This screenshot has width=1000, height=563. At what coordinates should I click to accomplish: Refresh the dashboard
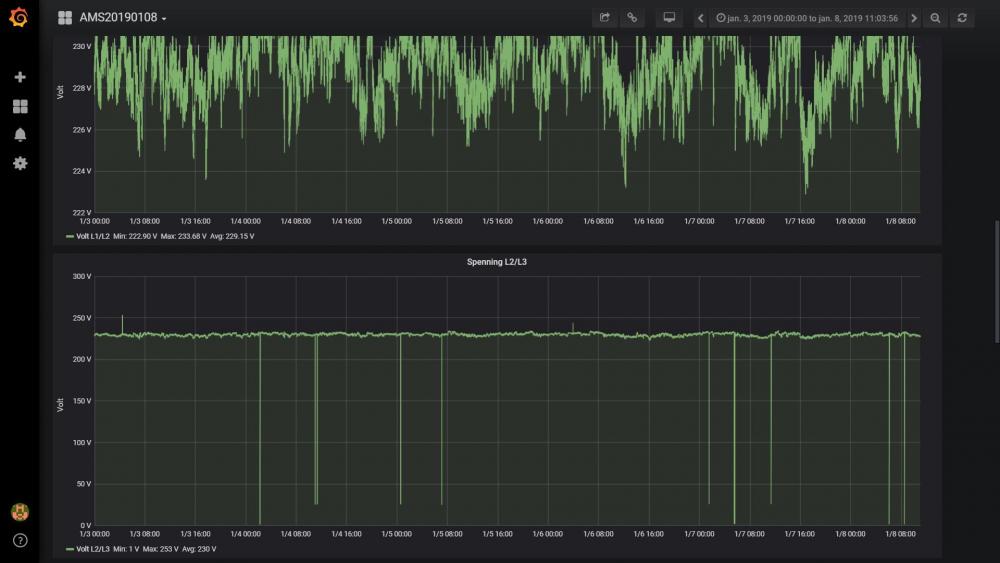click(x=962, y=18)
